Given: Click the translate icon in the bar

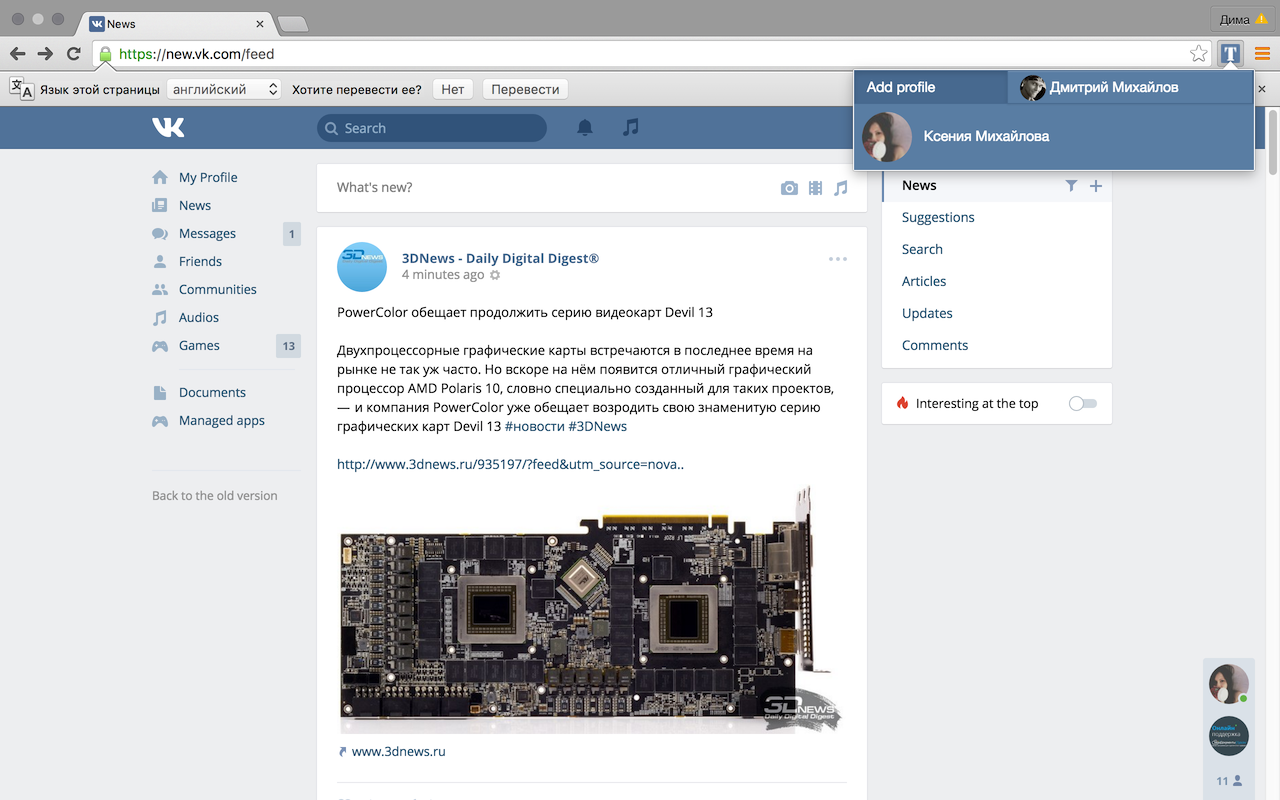Looking at the screenshot, I should click(21, 89).
